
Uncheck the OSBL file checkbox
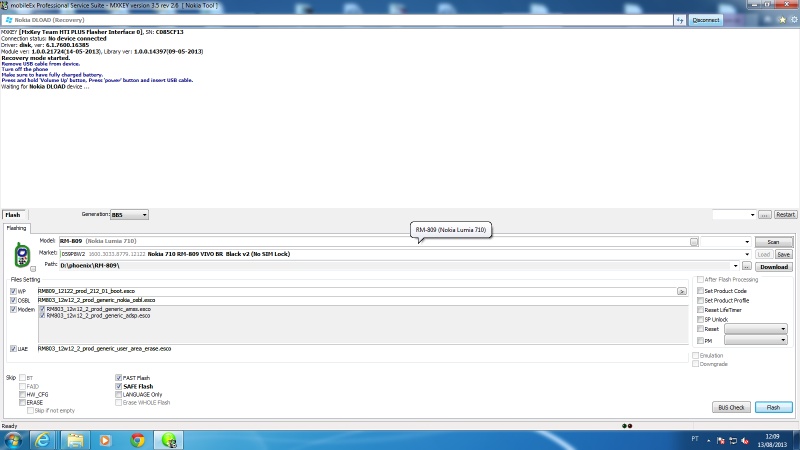[x=13, y=301]
